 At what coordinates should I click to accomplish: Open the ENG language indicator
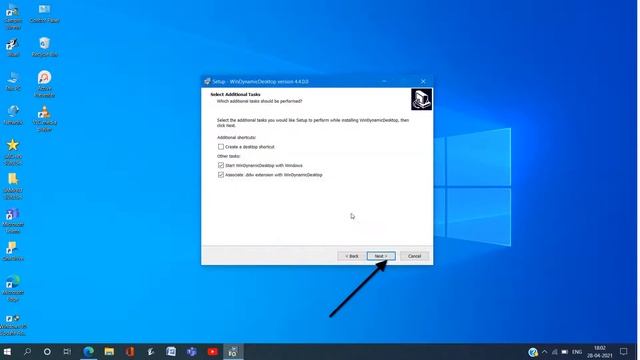coord(577,352)
